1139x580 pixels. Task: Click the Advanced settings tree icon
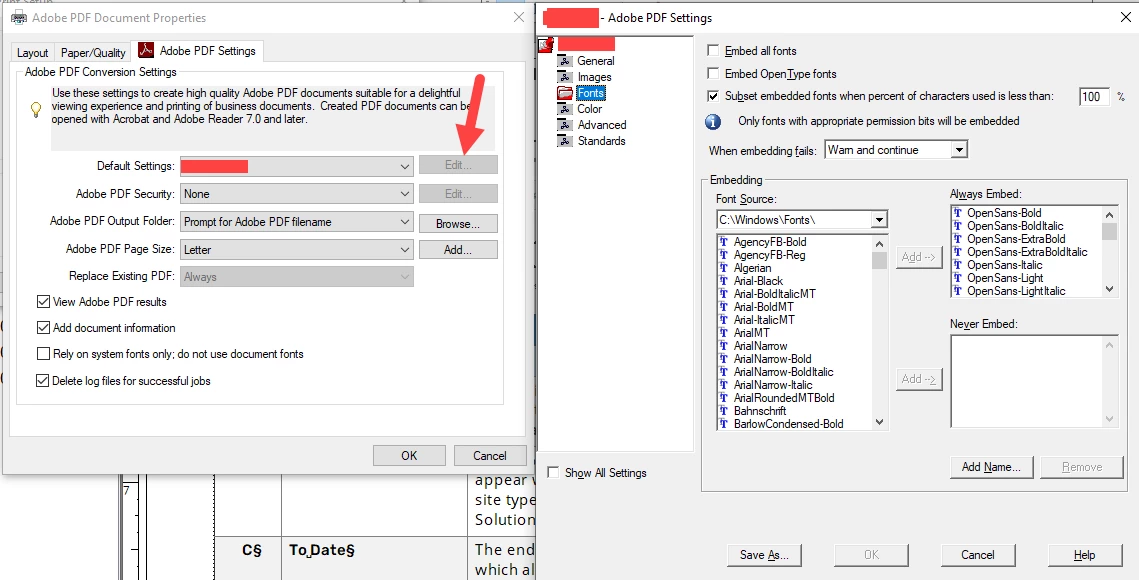pos(564,125)
